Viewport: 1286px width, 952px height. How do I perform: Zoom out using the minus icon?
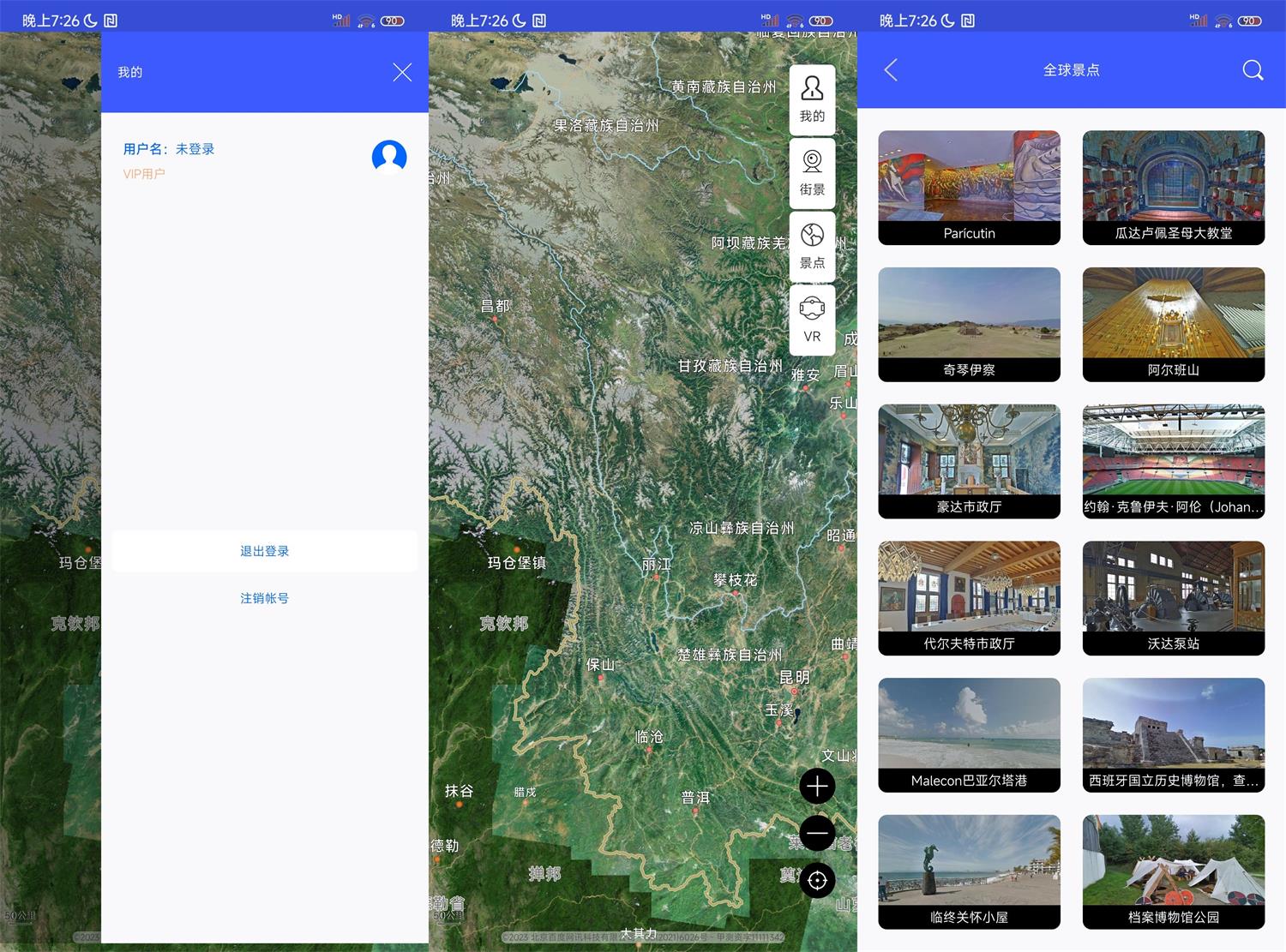coord(816,833)
